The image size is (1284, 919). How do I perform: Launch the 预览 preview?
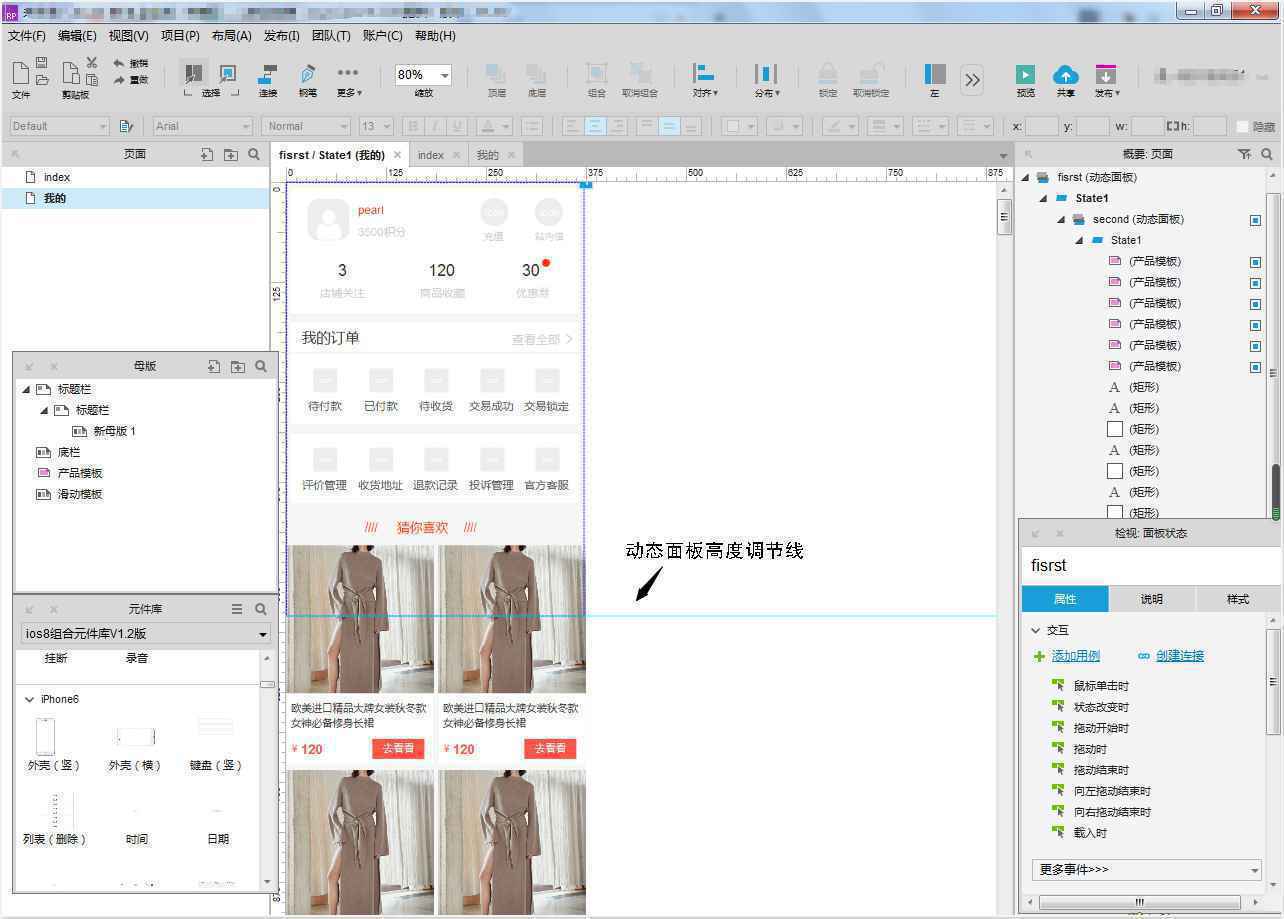click(x=1025, y=75)
